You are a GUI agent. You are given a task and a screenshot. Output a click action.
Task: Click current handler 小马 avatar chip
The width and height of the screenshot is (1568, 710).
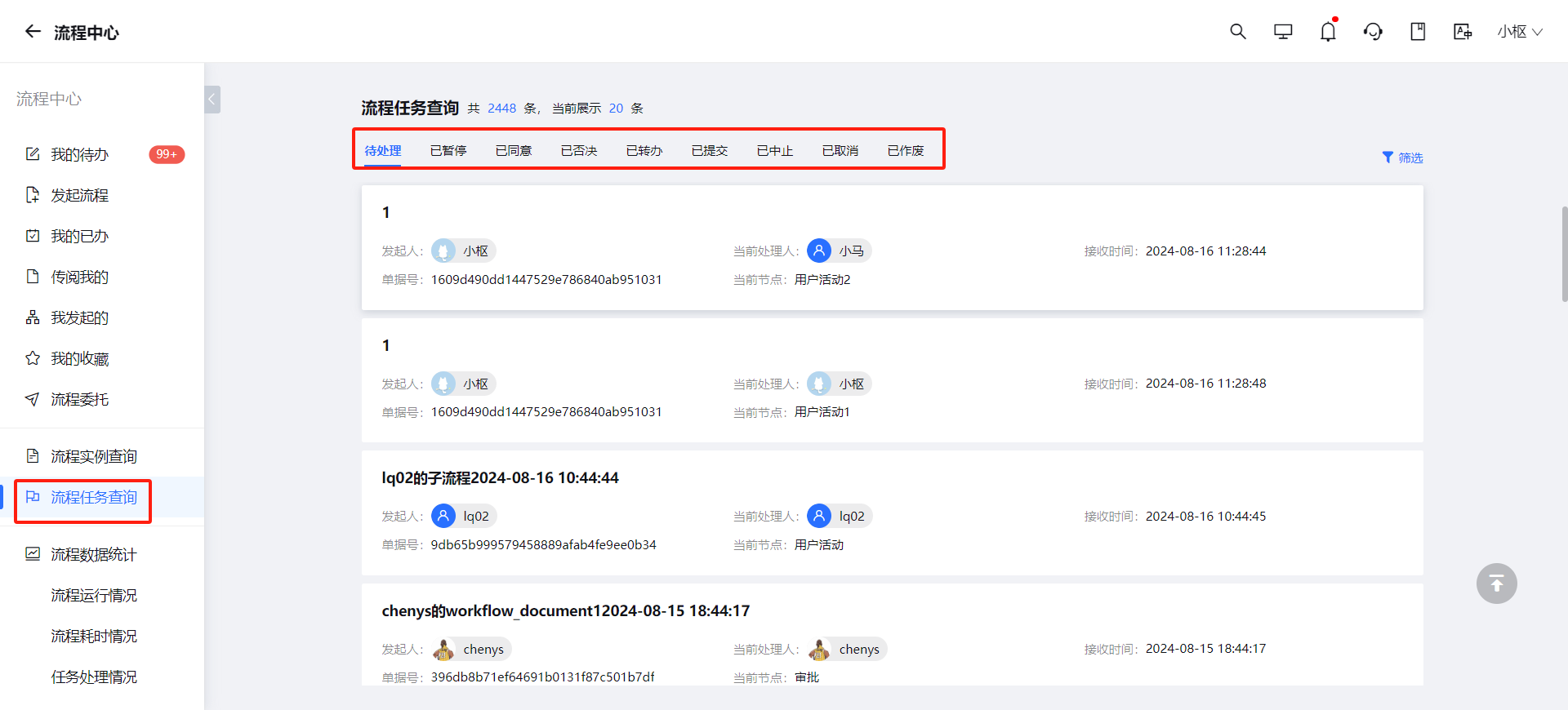click(x=839, y=251)
